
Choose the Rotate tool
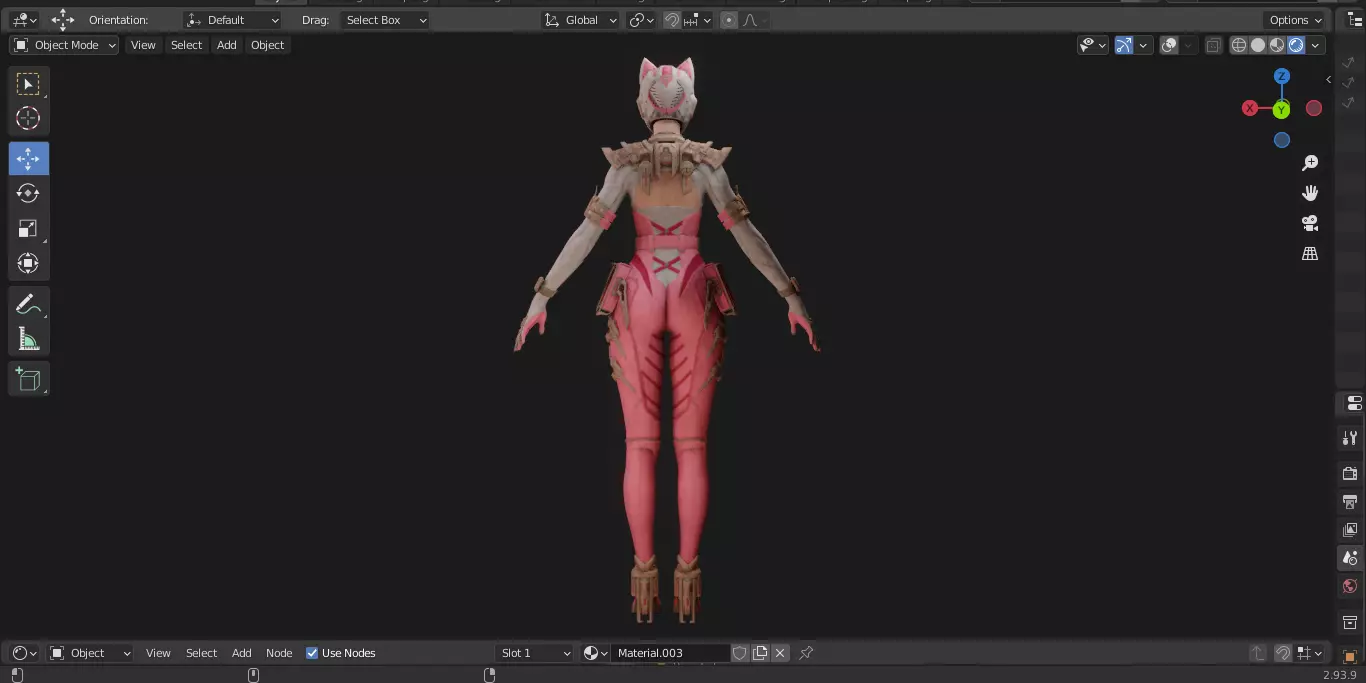point(28,194)
